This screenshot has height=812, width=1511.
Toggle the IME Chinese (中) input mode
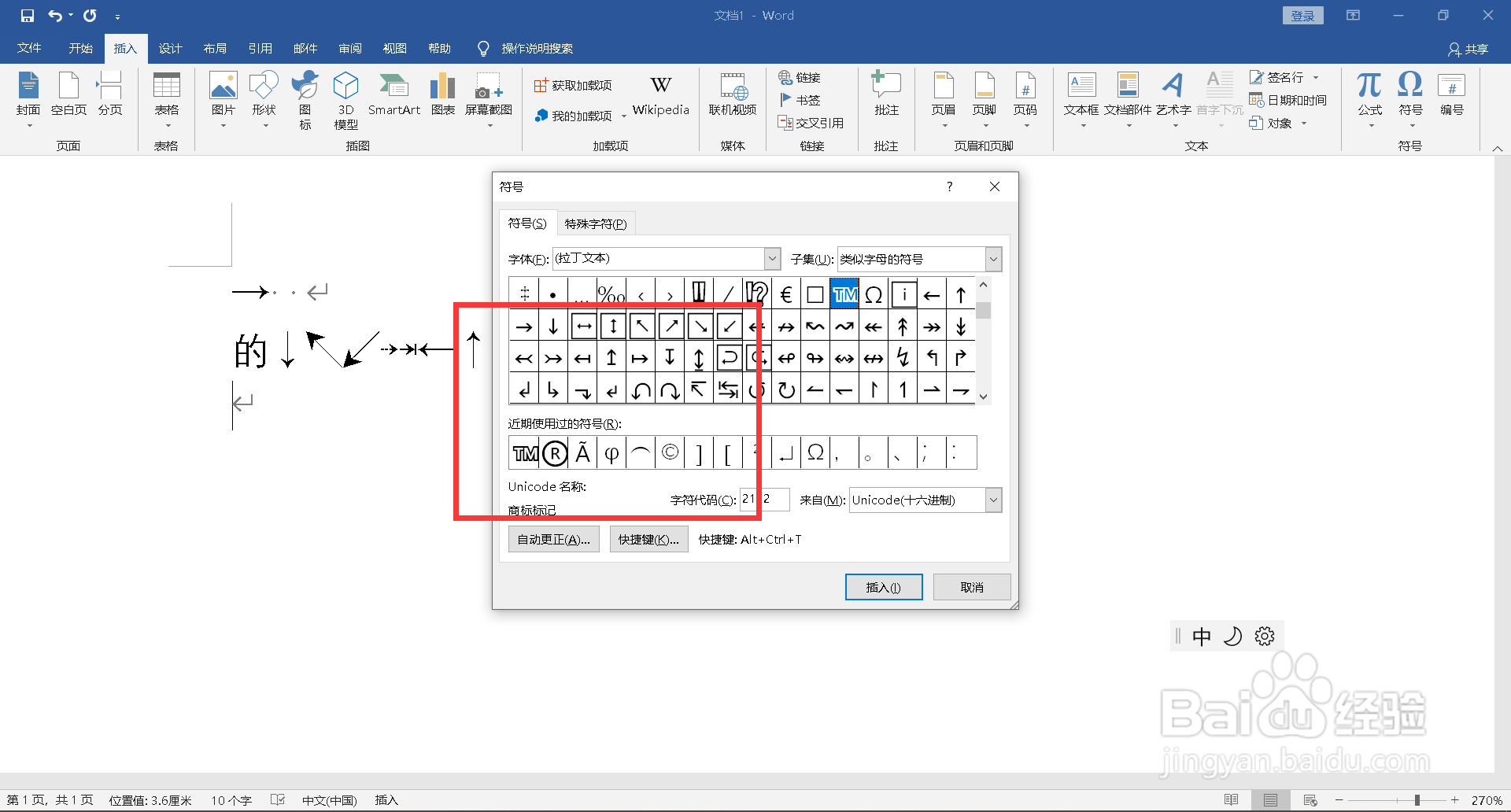pyautogui.click(x=1201, y=637)
